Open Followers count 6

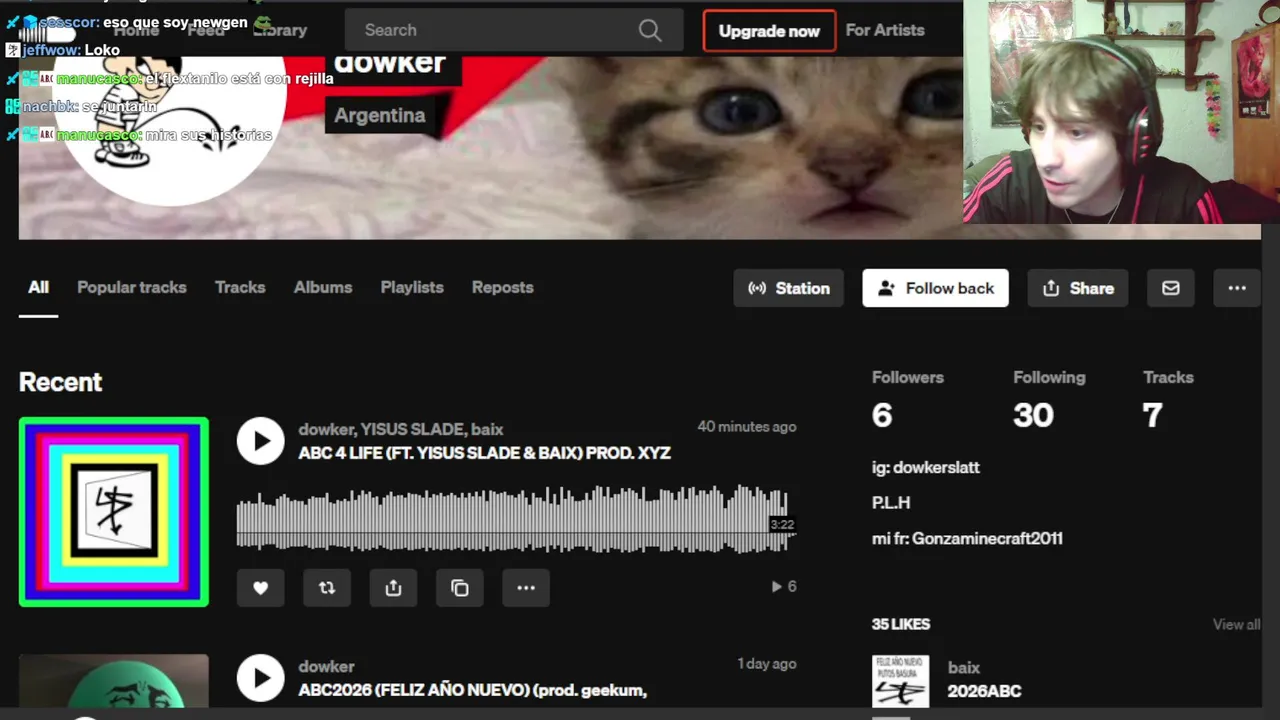click(x=881, y=415)
